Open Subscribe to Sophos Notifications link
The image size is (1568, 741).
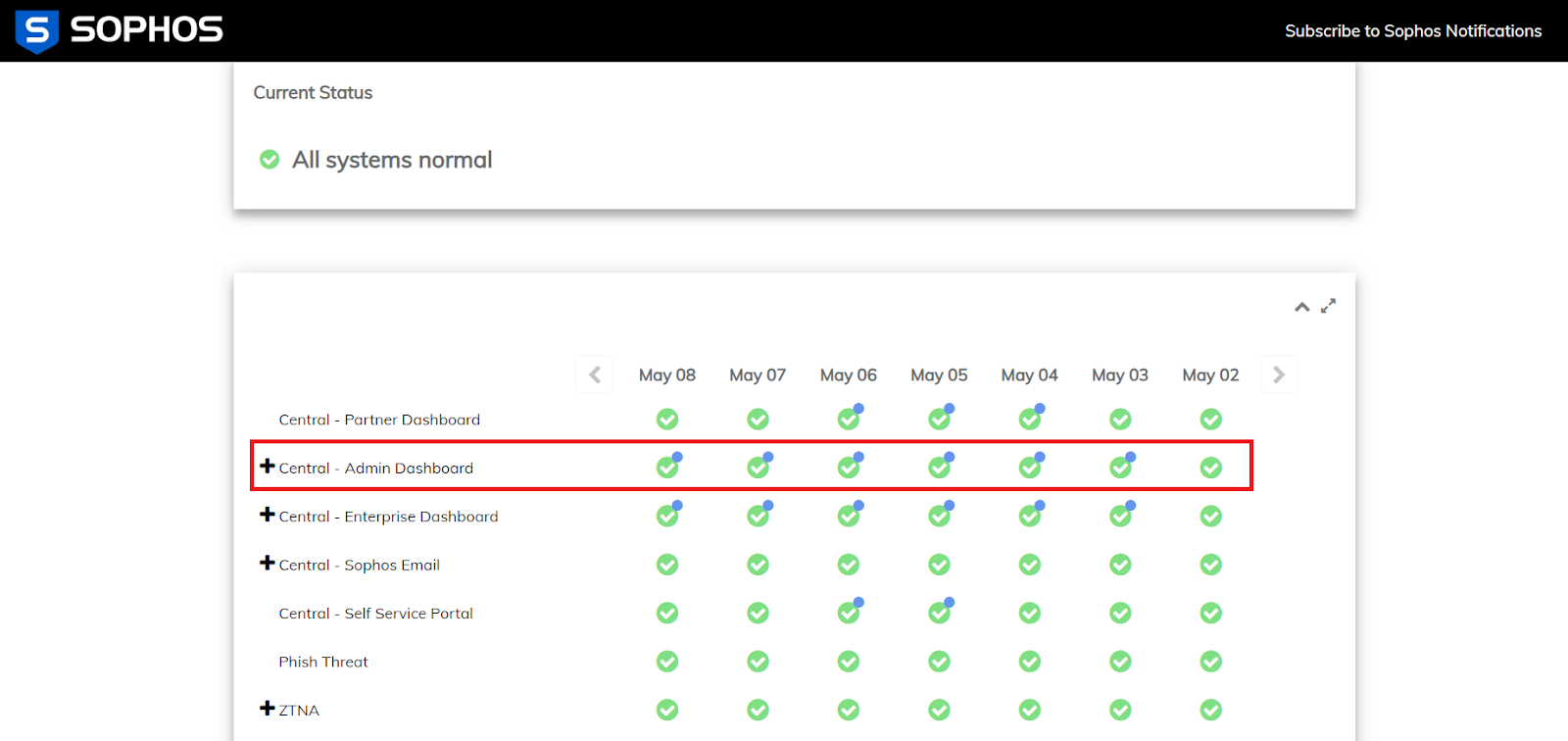point(1412,31)
